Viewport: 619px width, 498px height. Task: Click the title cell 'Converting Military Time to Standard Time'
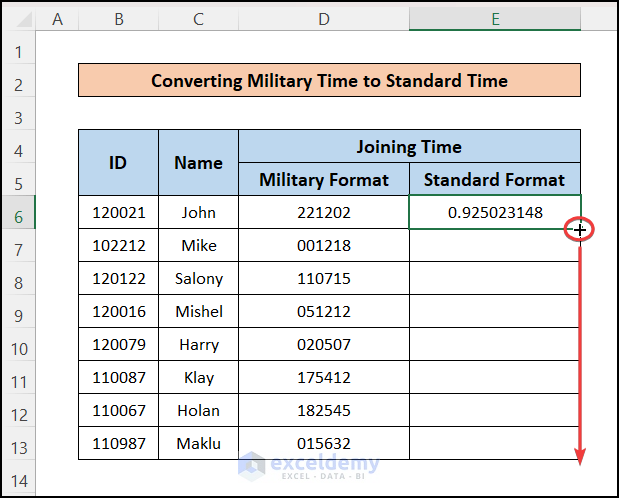click(x=329, y=80)
